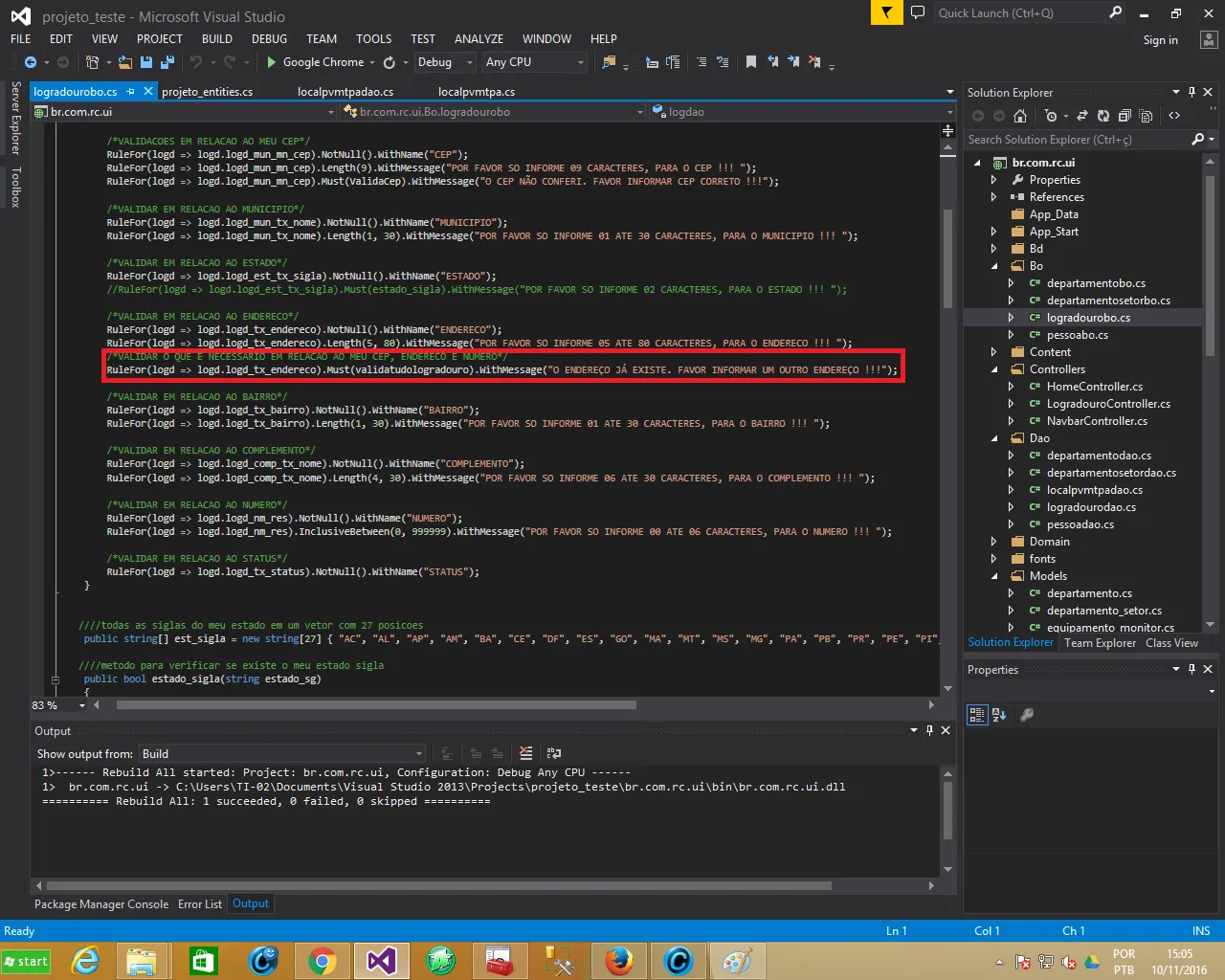Switch to the projeto_entities.cs tab

(208, 92)
